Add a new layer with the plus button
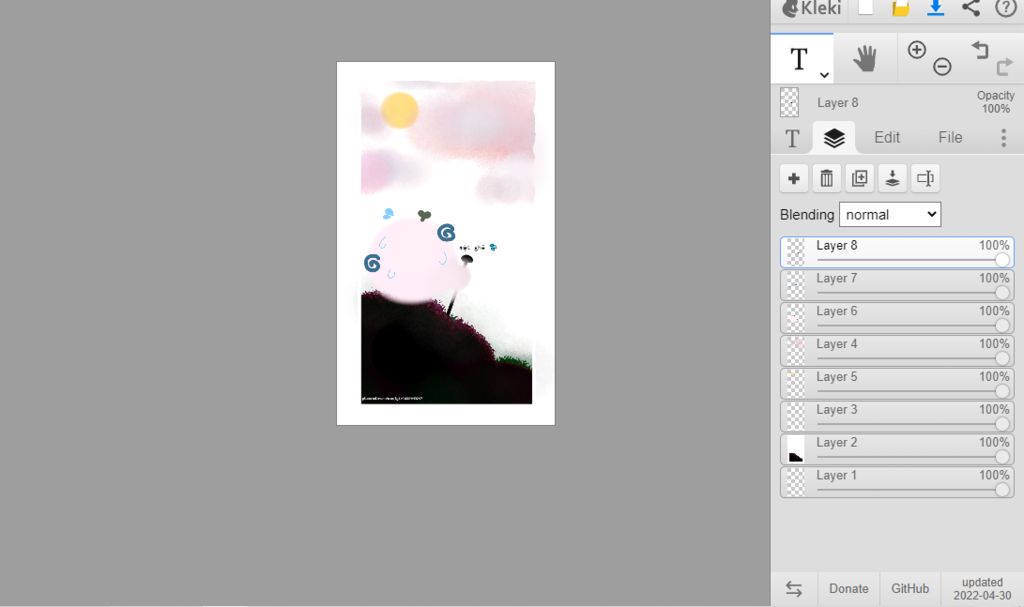 pyautogui.click(x=794, y=178)
